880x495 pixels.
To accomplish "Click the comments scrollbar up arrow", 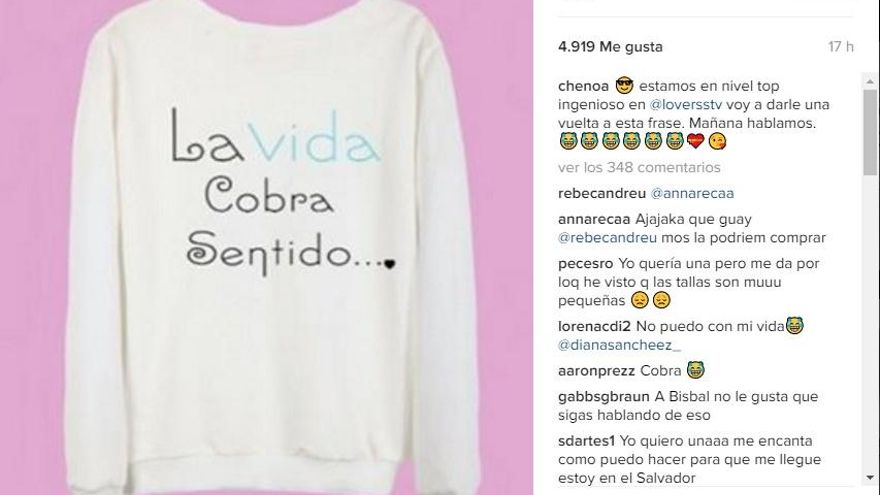I will coord(870,81).
